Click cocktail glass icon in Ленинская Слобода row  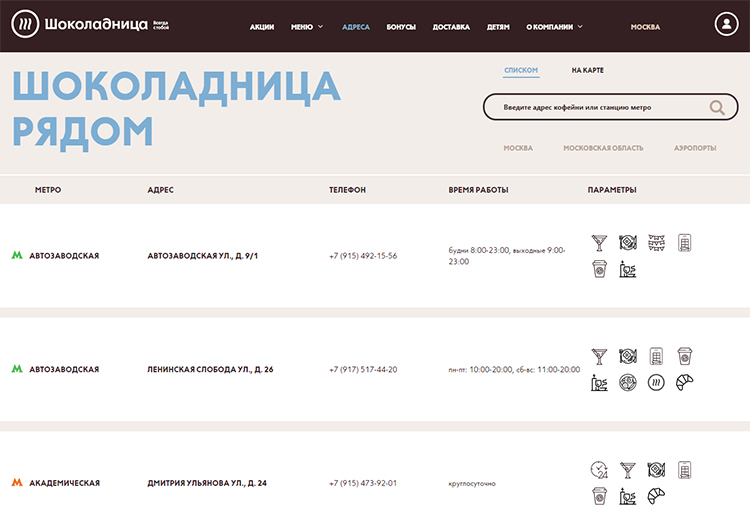(x=599, y=356)
